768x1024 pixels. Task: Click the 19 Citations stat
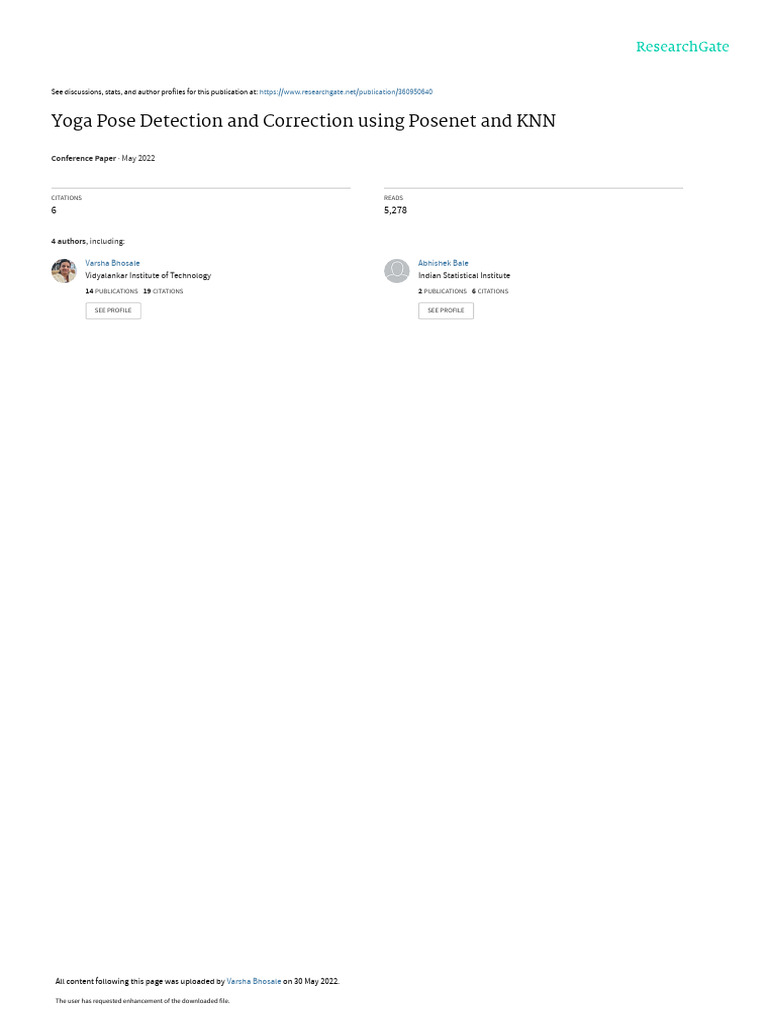pyautogui.click(x=163, y=291)
